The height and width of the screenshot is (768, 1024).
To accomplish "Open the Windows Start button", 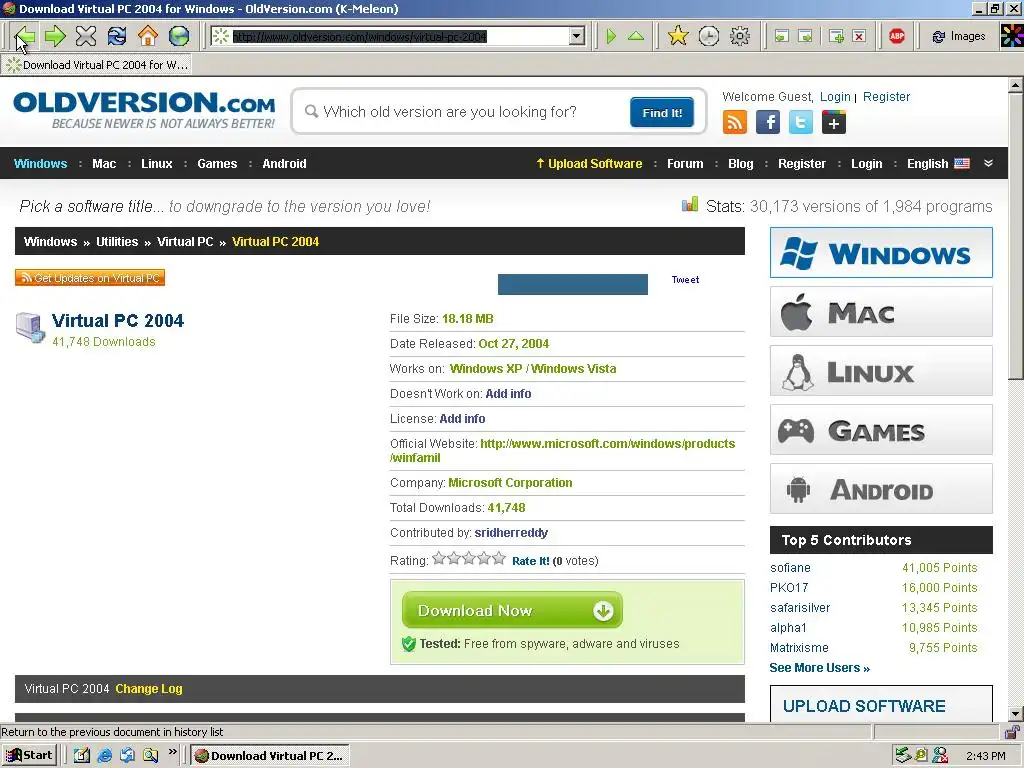I will click(x=29, y=756).
